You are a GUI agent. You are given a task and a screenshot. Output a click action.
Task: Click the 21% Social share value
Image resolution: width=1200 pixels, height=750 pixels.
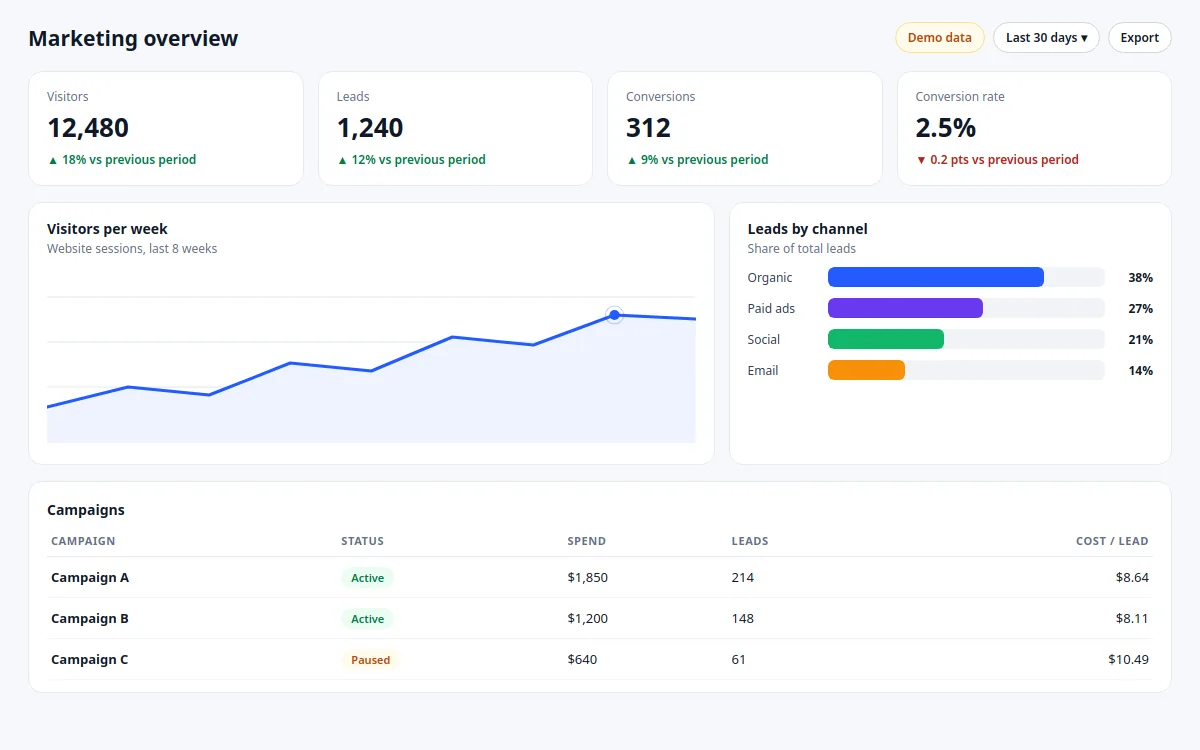(x=1140, y=339)
